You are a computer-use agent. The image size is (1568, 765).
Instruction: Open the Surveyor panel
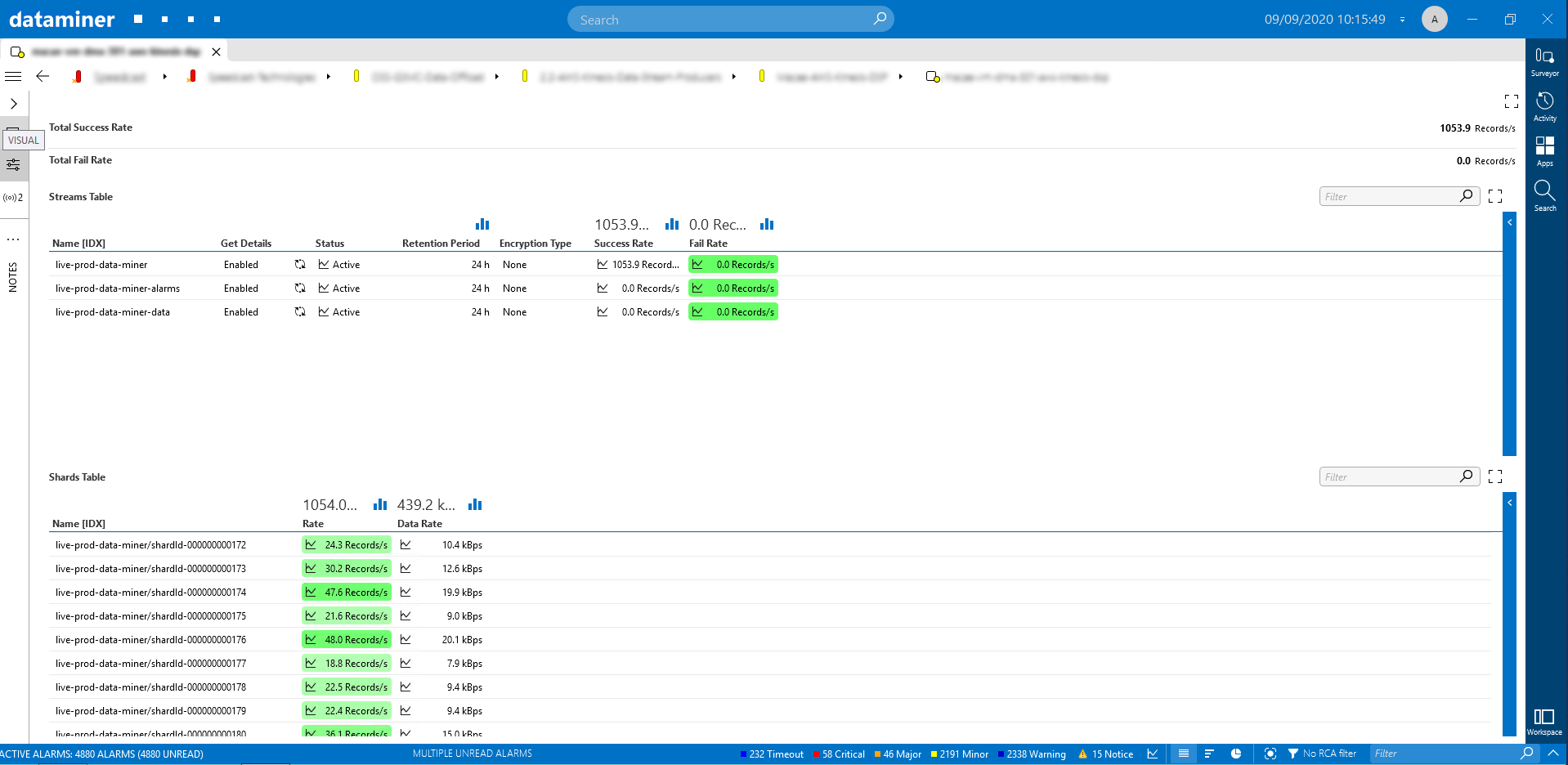tap(1544, 61)
